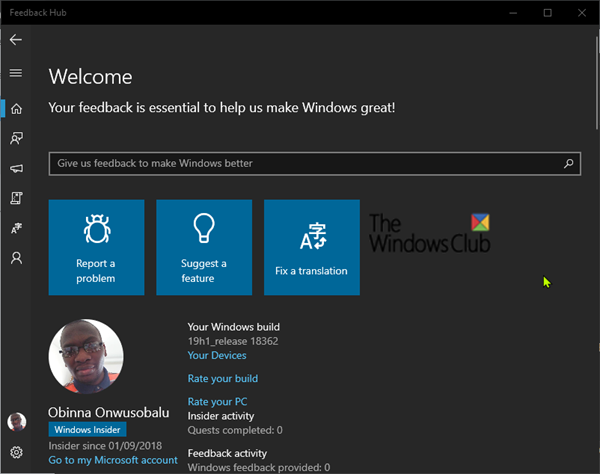Click the Welcome heading
The image size is (600, 474).
91,77
